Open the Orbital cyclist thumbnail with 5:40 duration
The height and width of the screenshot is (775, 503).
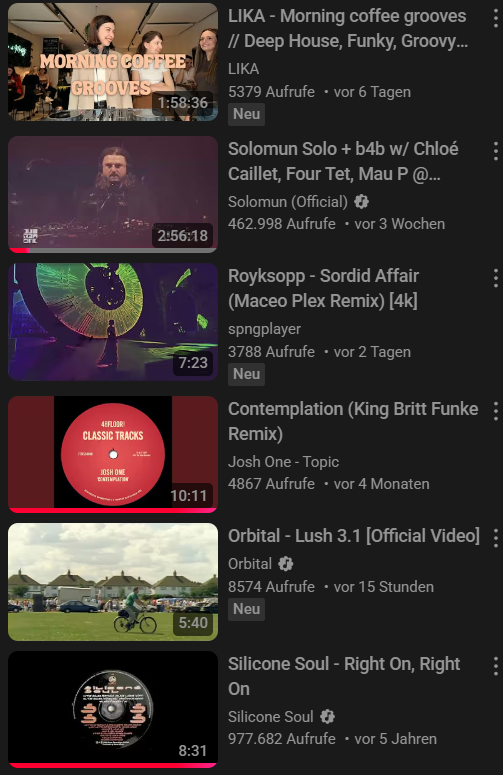click(x=113, y=582)
